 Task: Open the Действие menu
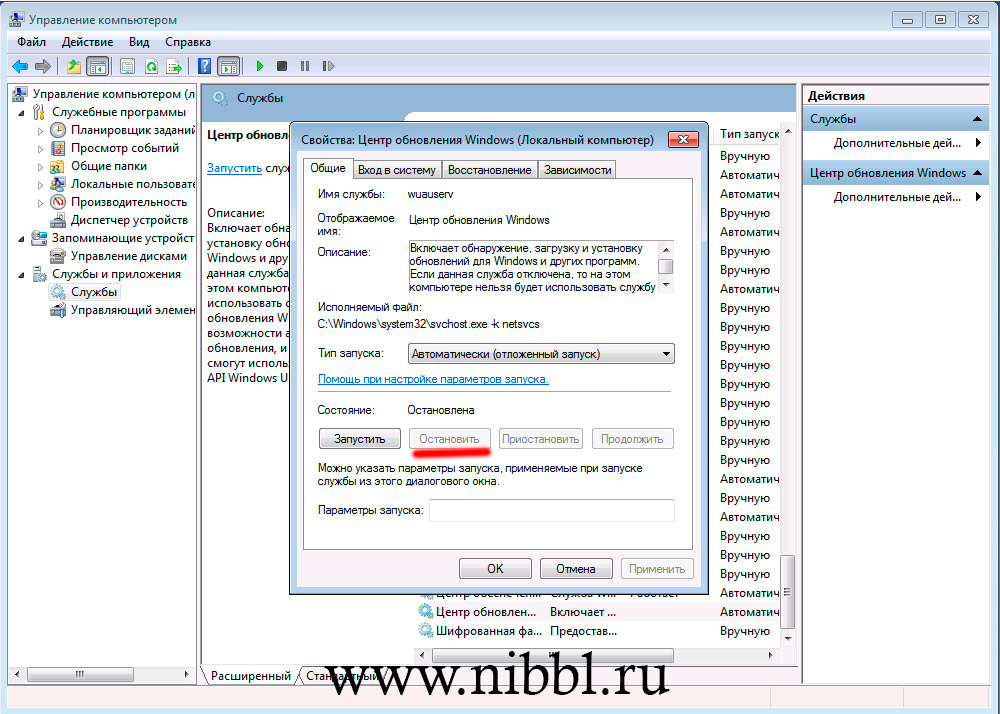coord(87,42)
